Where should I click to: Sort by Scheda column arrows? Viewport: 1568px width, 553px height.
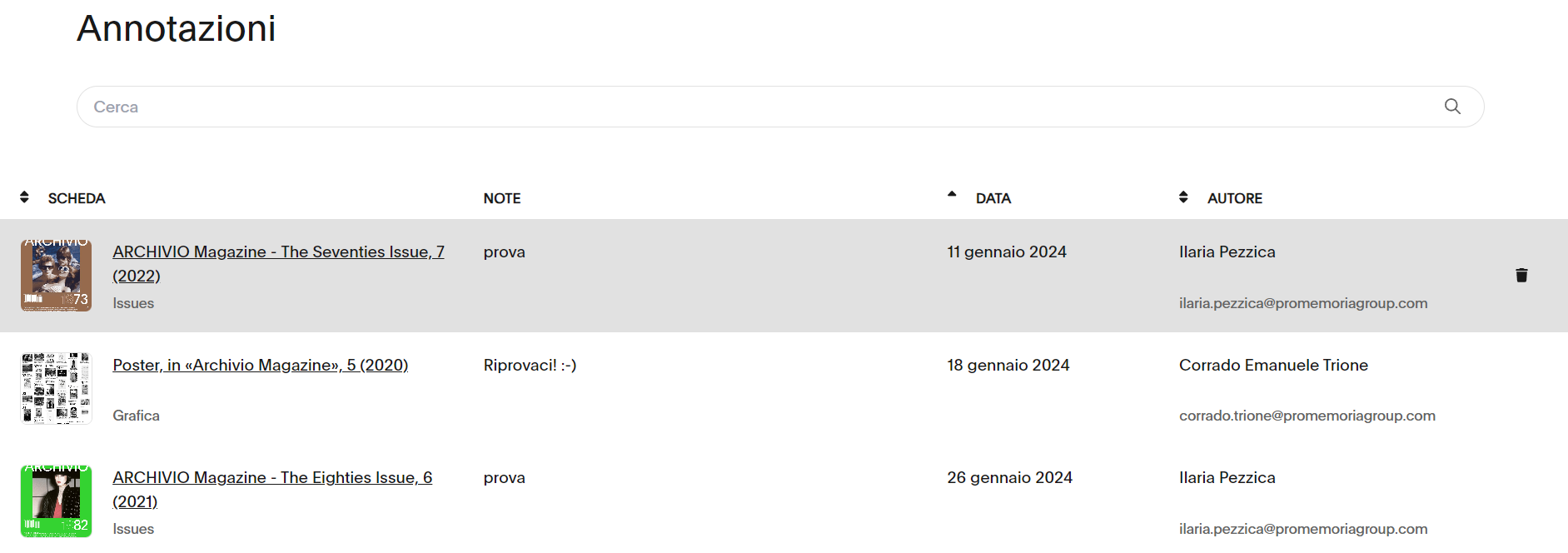[x=24, y=197]
